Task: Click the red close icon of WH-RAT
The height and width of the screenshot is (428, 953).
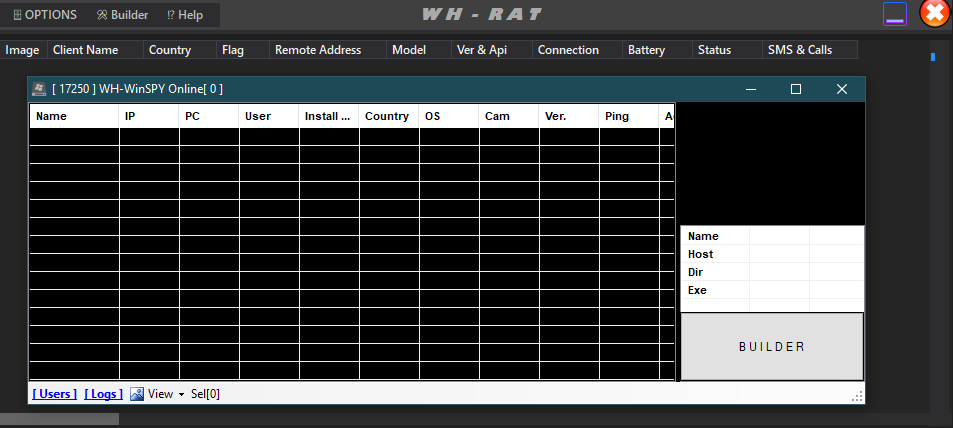Action: coord(934,14)
